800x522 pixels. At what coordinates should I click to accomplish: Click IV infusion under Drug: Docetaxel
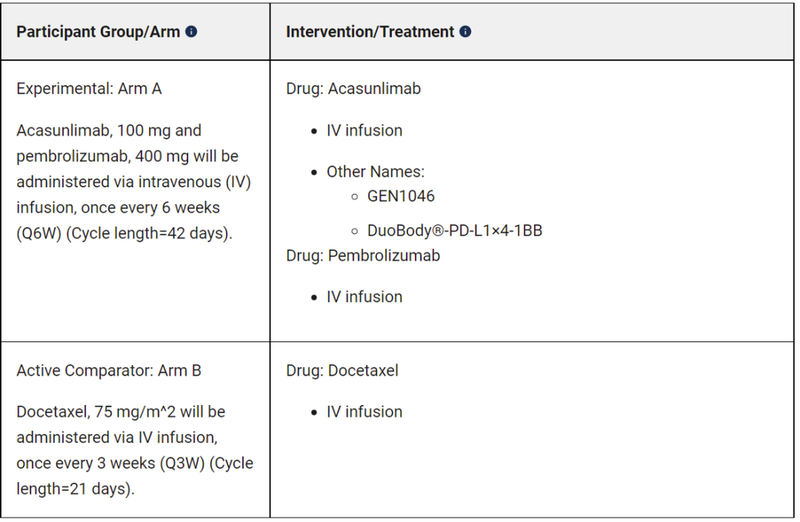pyautogui.click(x=364, y=412)
